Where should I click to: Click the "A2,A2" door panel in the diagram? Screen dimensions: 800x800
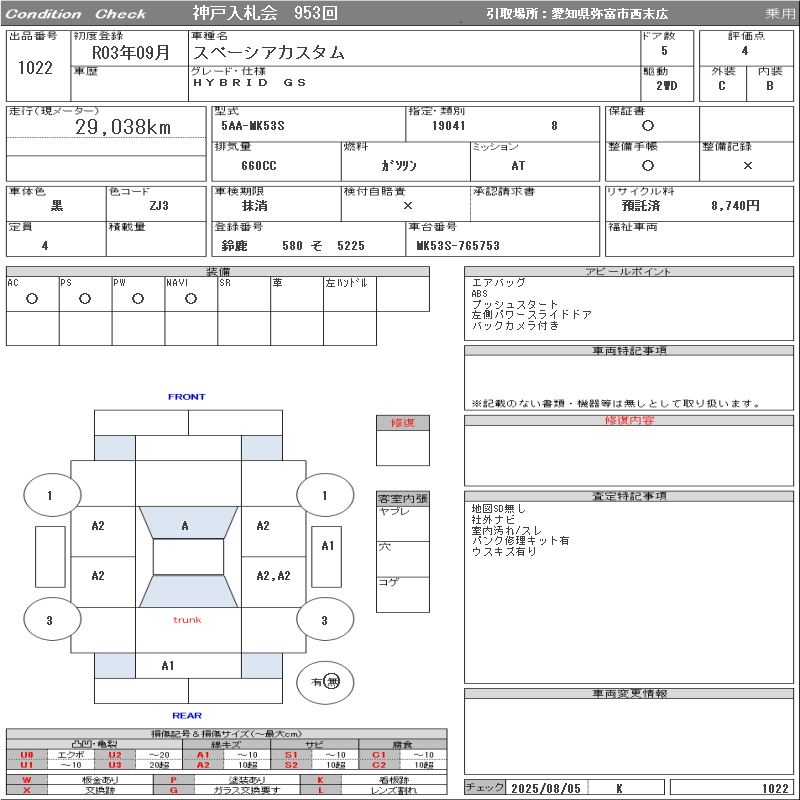[273, 581]
